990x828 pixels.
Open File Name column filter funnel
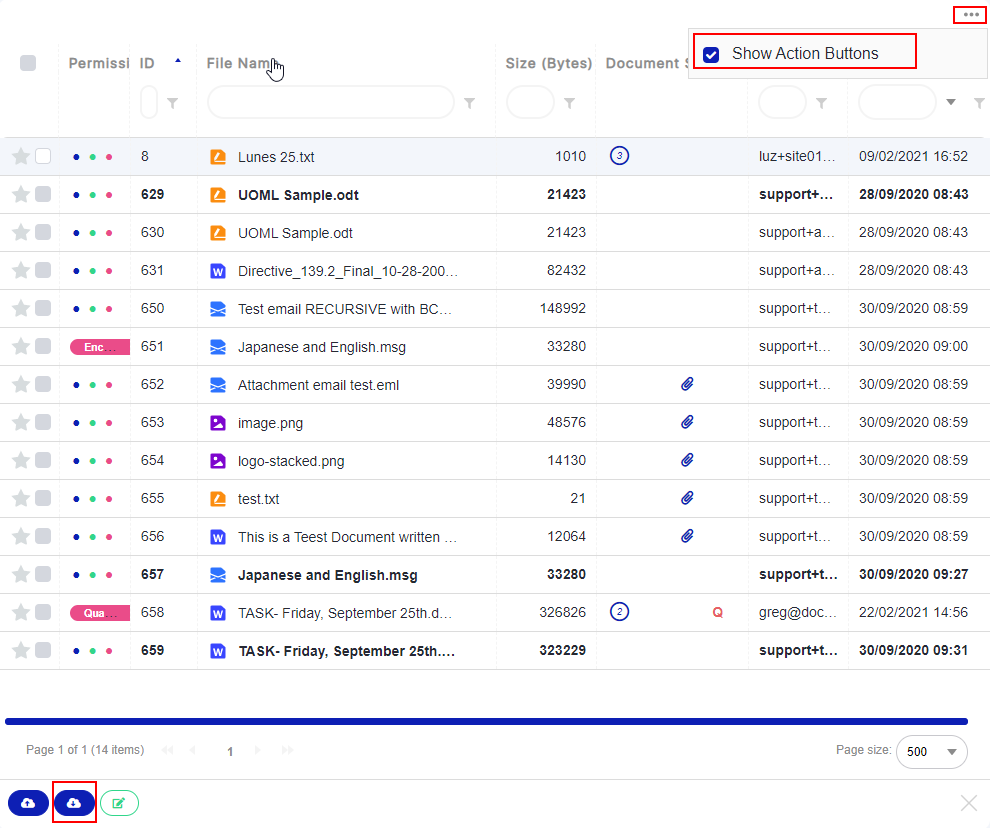(469, 103)
